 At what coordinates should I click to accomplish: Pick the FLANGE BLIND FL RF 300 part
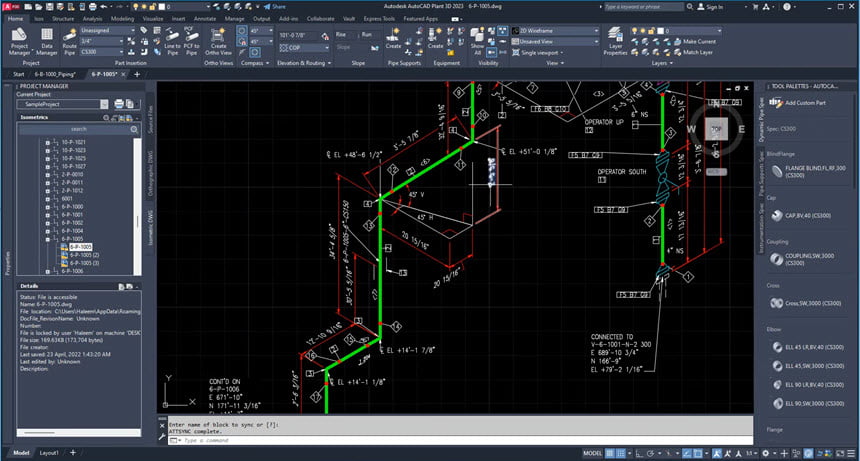(808, 172)
